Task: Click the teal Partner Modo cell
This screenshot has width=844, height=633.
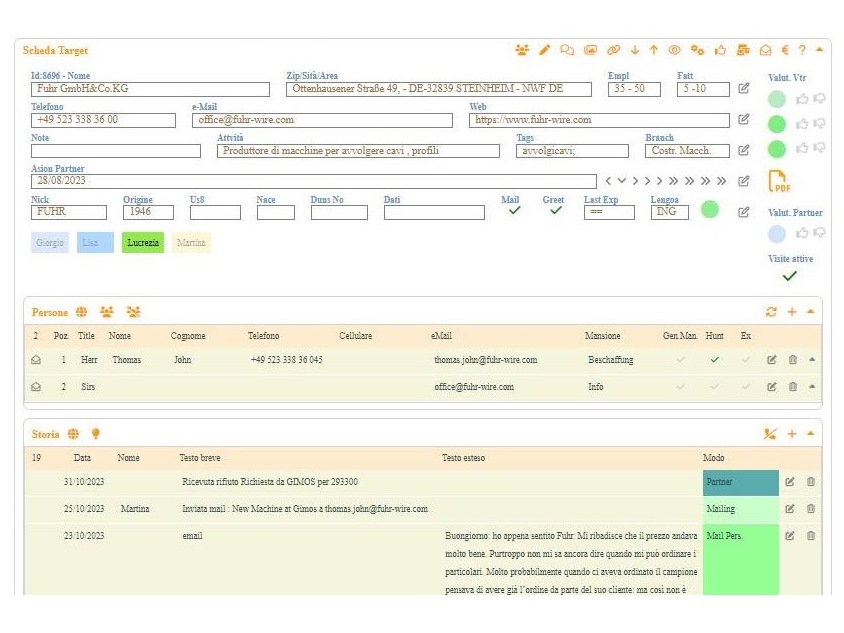Action: 740,482
